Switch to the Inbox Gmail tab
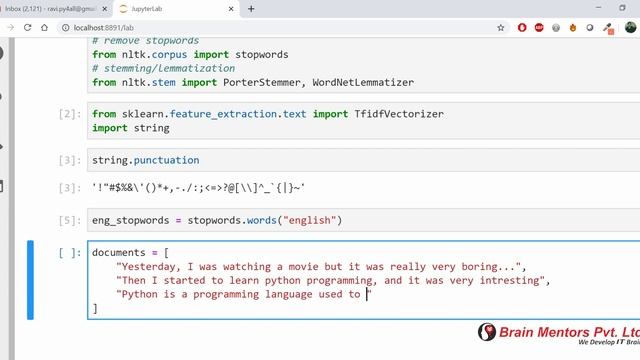This screenshot has width=640, height=360. pyautogui.click(x=49, y=9)
